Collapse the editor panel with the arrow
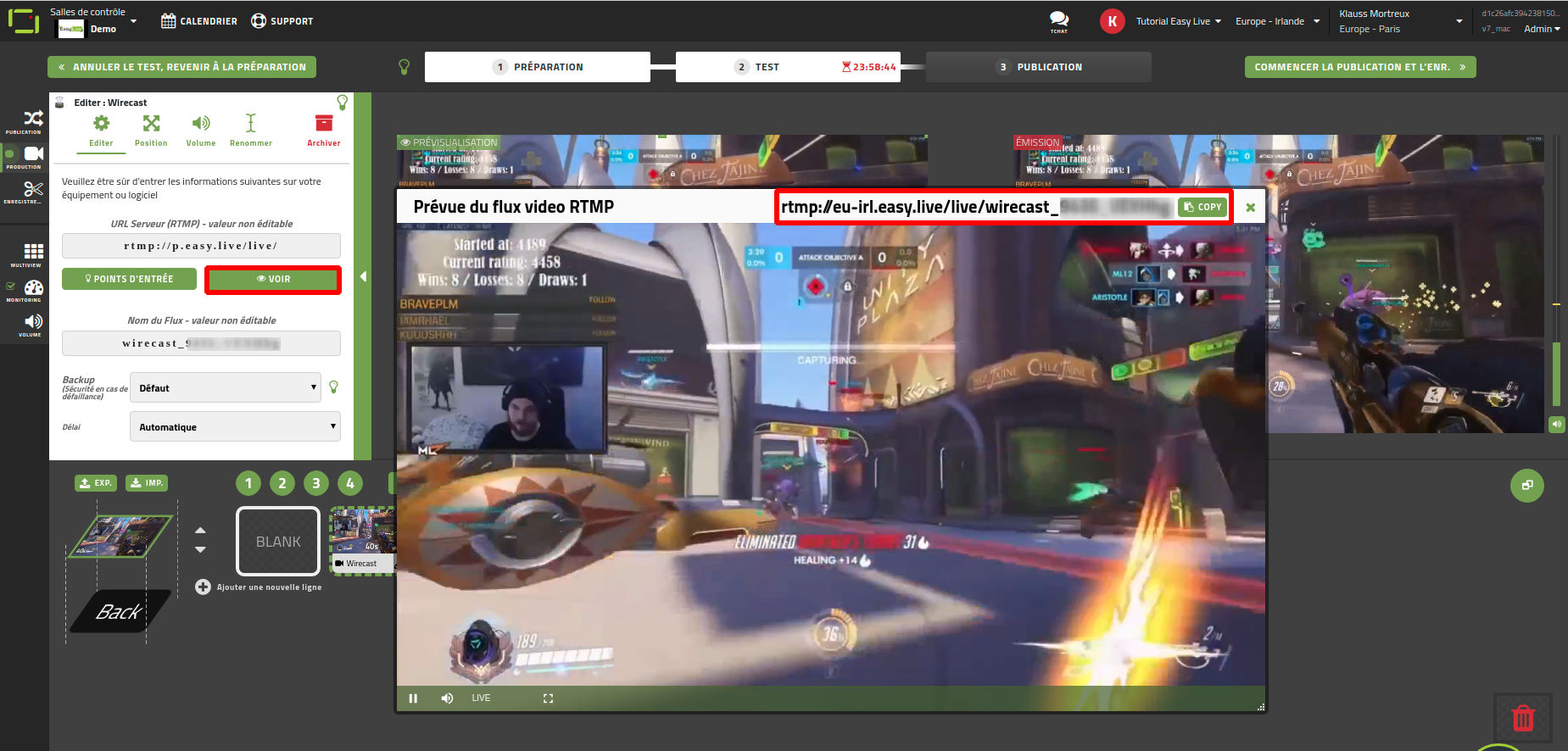The image size is (1568, 751). point(363,276)
